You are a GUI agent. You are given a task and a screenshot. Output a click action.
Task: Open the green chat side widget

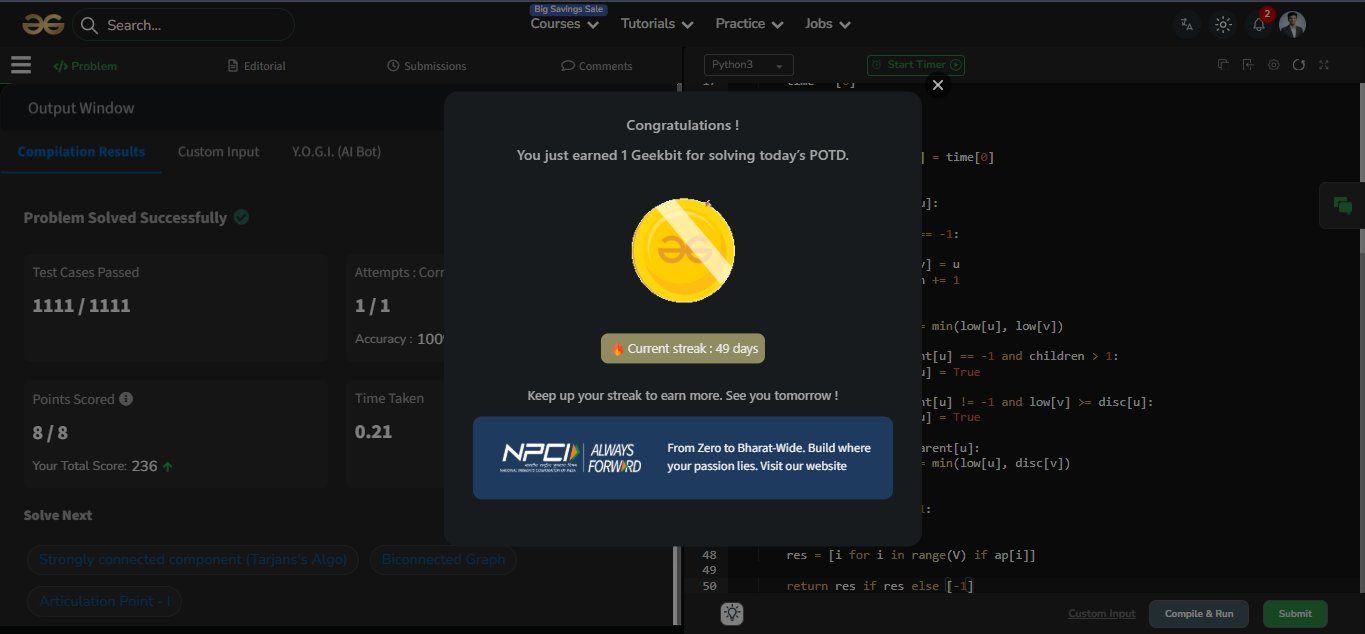click(1342, 206)
